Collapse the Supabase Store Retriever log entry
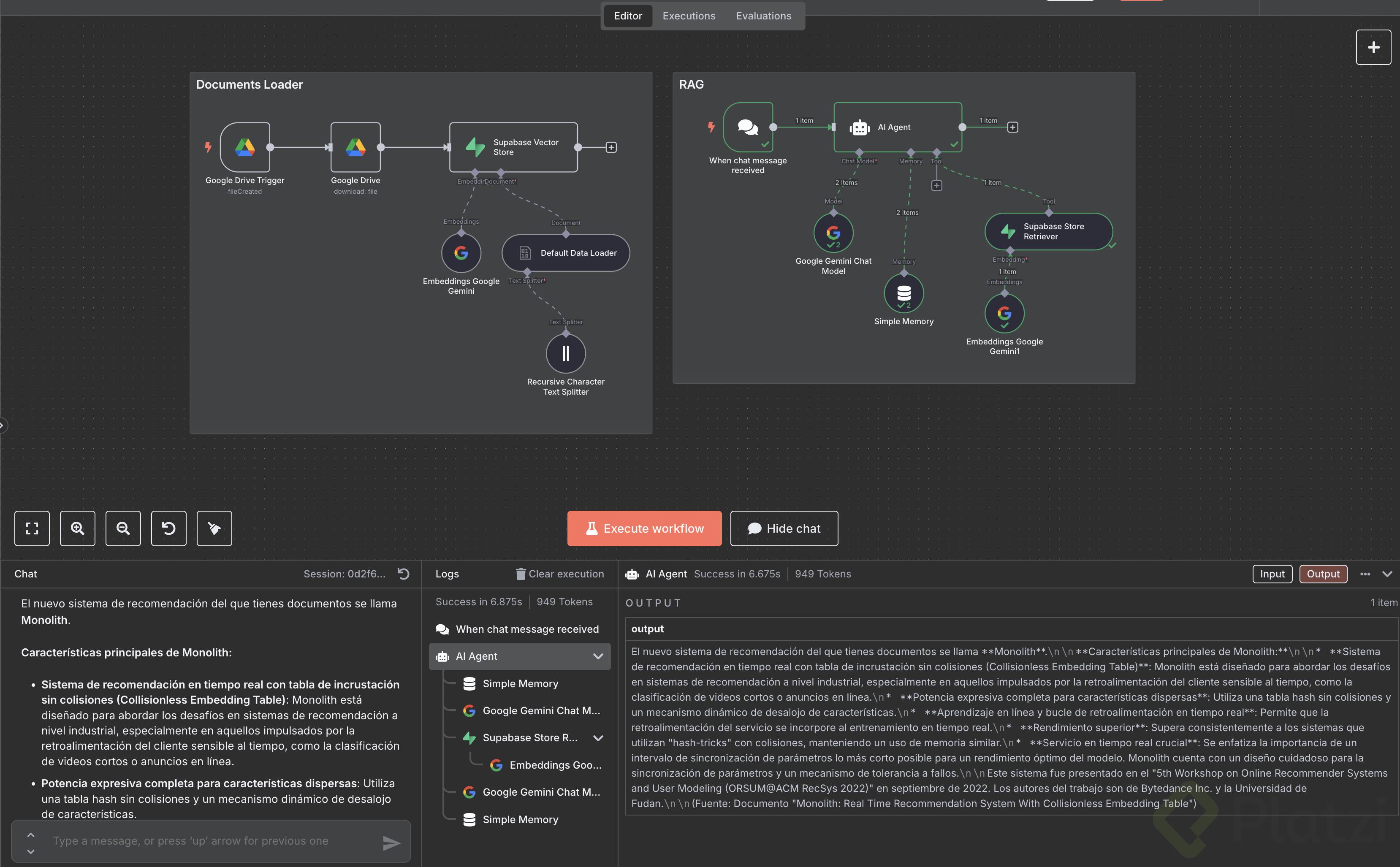Screen dimensions: 1400x867 pyautogui.click(x=598, y=738)
